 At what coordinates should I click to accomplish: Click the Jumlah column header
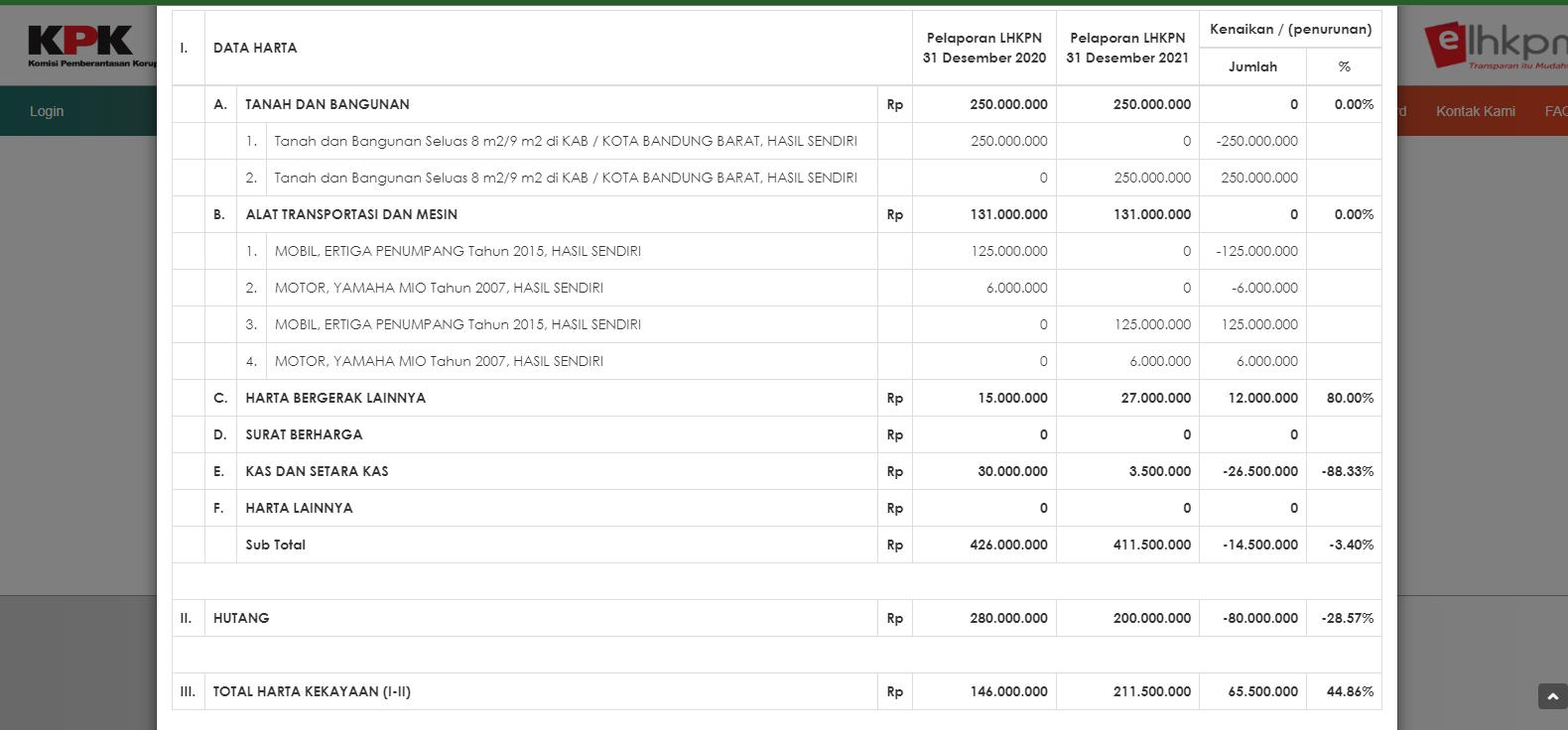[1252, 66]
